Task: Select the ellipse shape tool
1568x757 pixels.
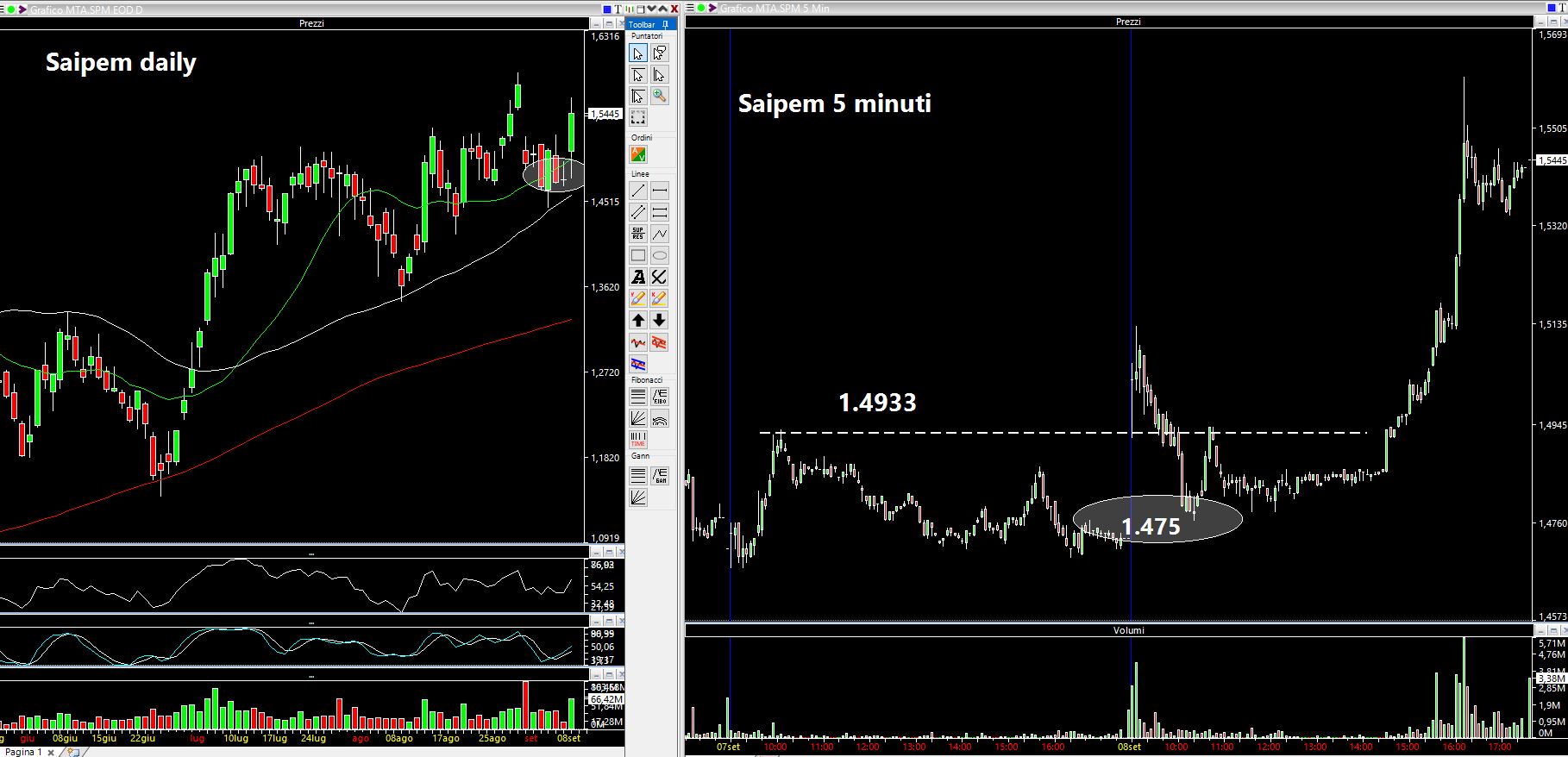Action: click(x=659, y=255)
